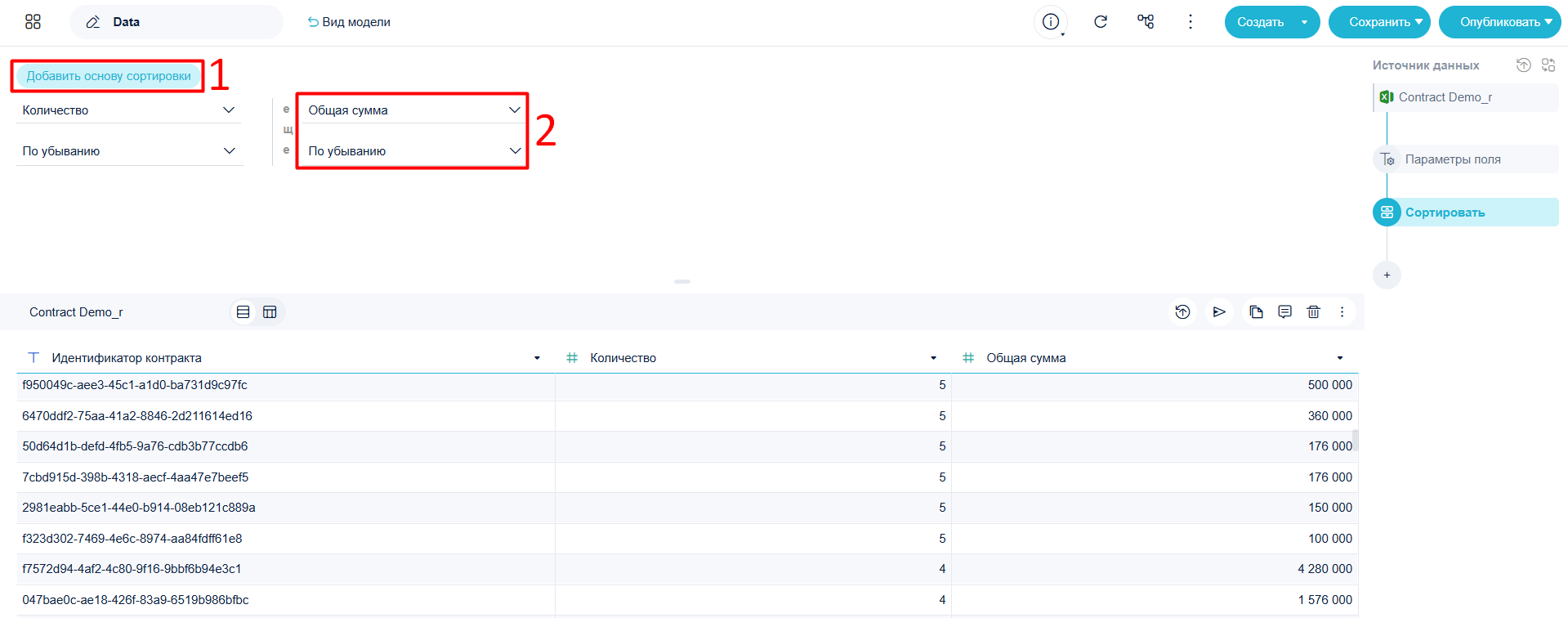Select the Сортировать step in pipeline
This screenshot has height=618, width=1568.
(x=1466, y=213)
